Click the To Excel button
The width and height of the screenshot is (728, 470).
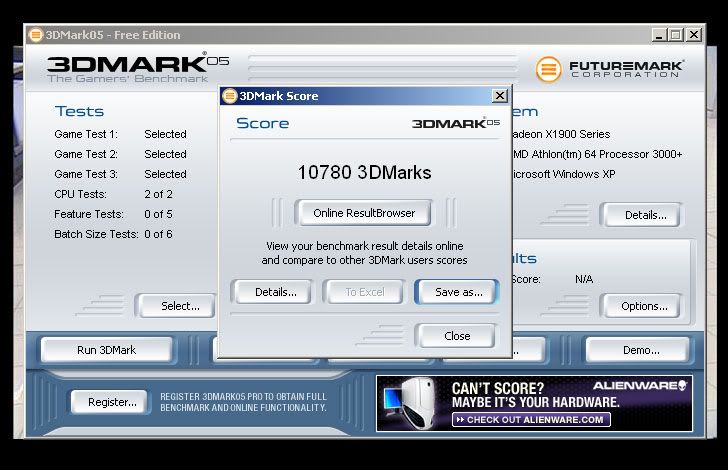(x=364, y=292)
